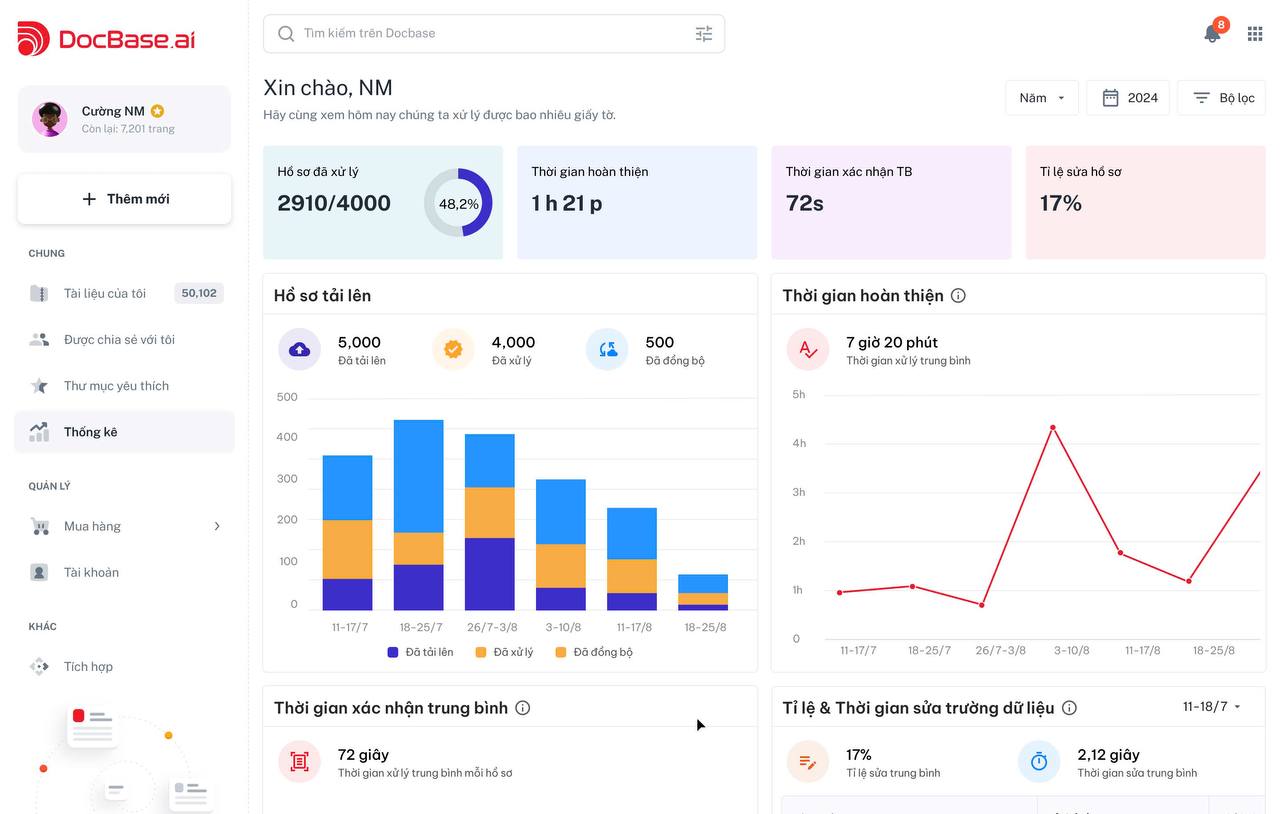Click the Bộ lọc filter button
The image size is (1280, 814).
(1222, 98)
